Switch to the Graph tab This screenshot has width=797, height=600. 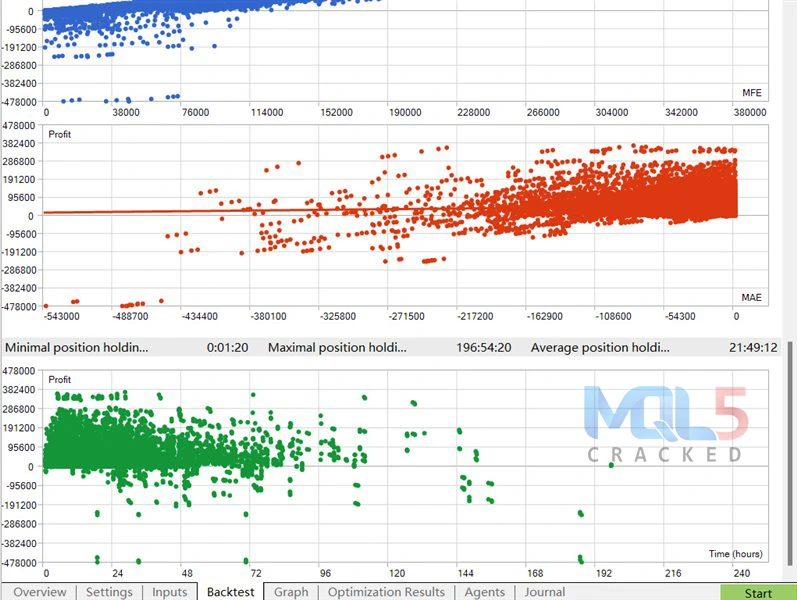click(291, 592)
